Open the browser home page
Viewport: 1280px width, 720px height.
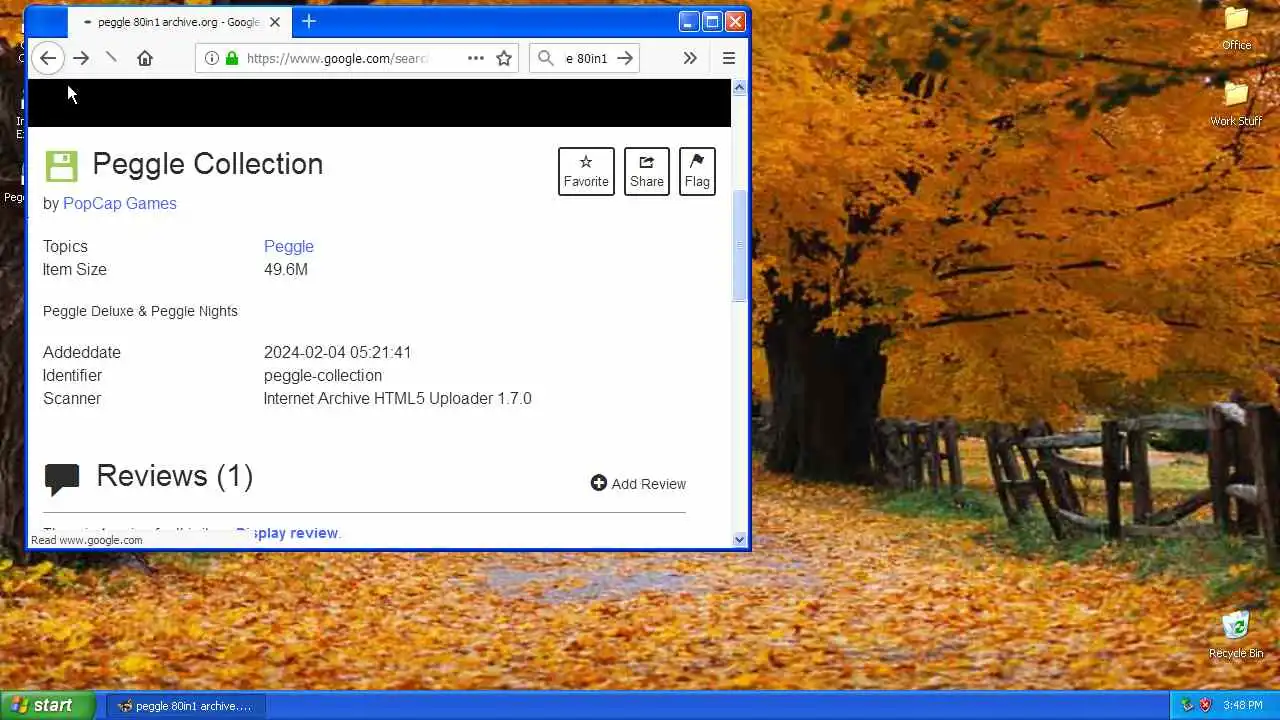click(145, 58)
